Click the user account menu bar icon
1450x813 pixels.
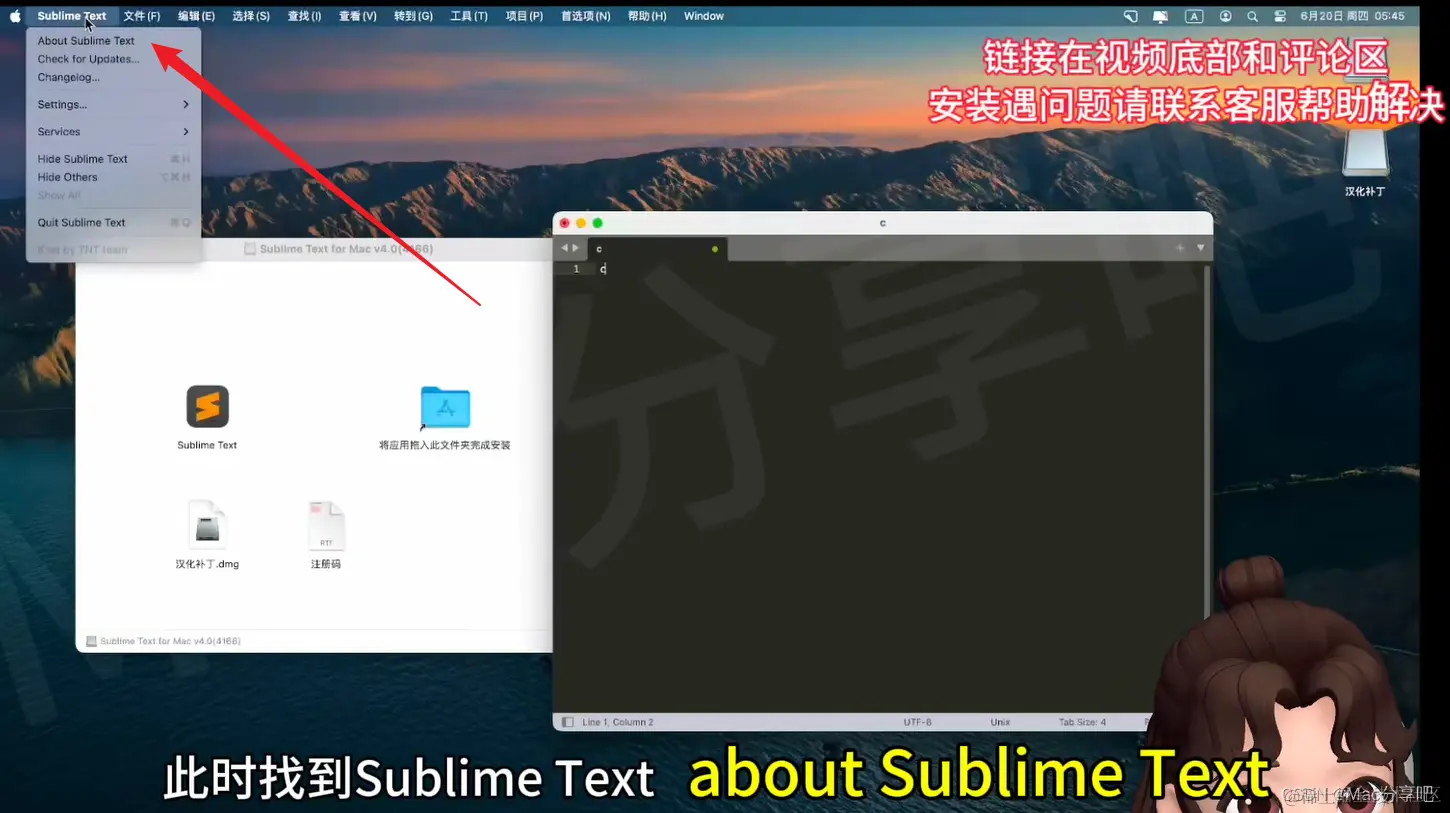1225,16
